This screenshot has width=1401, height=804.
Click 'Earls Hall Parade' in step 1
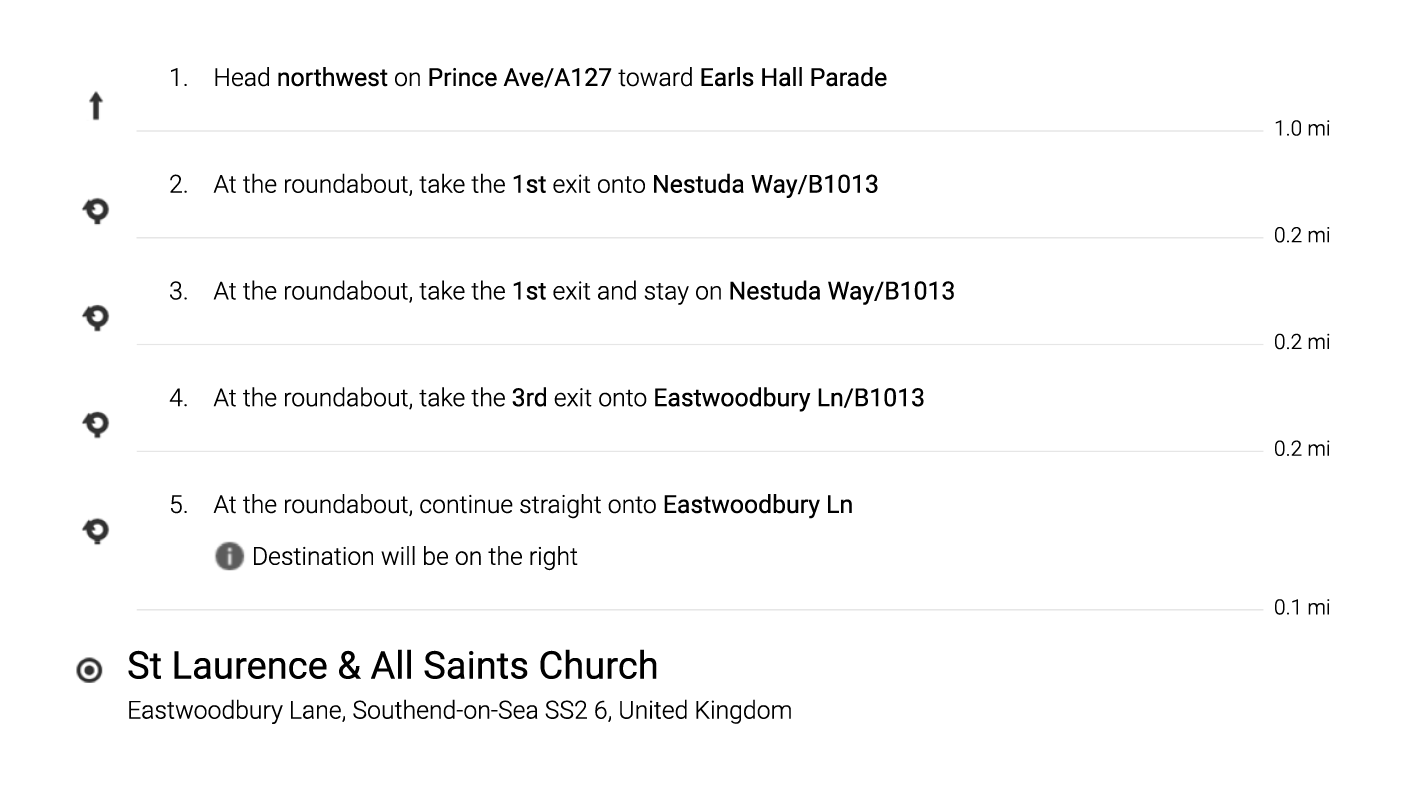[793, 78]
